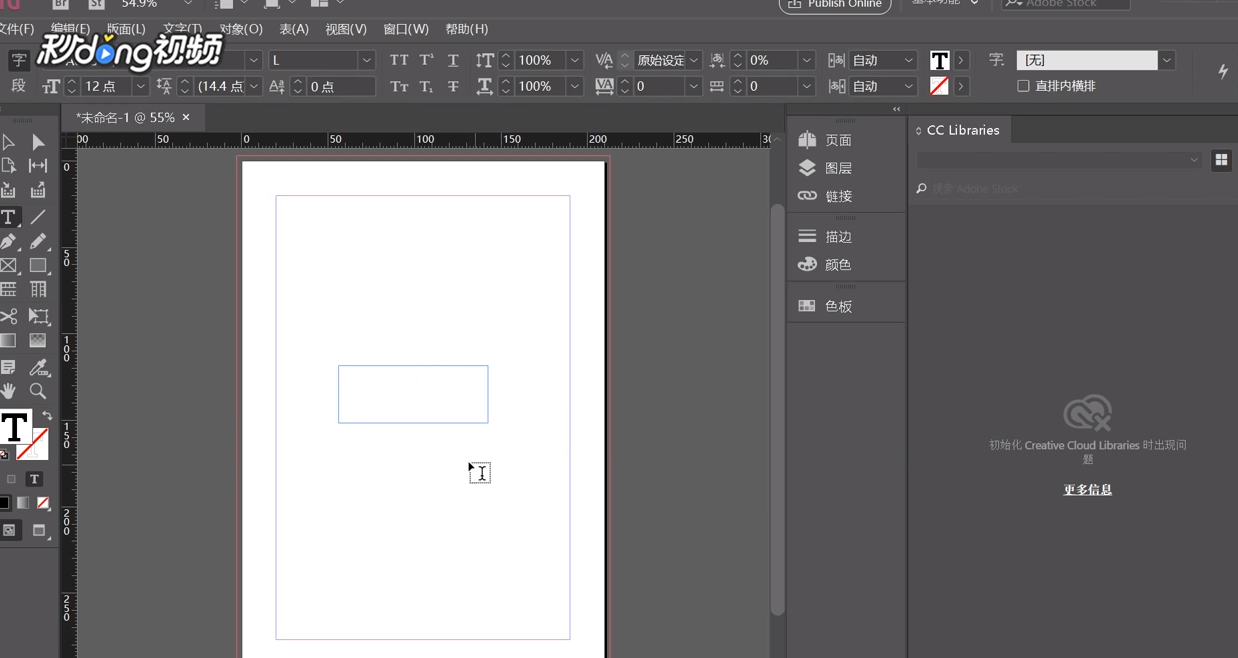Select the Pen tool
Screen dimensions: 1238x658
coord(9,241)
